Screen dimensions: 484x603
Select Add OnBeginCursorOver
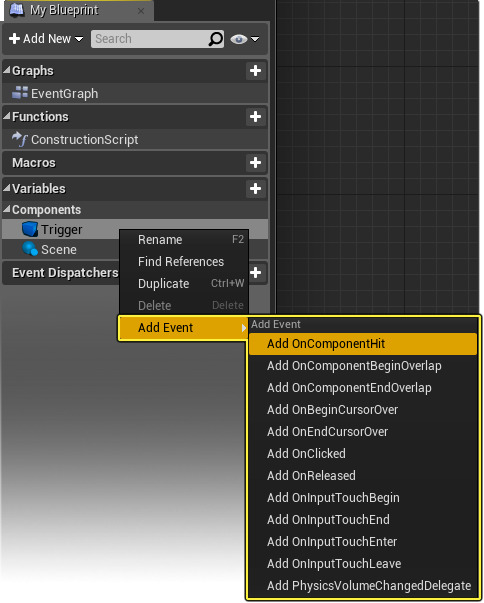[x=363, y=410]
